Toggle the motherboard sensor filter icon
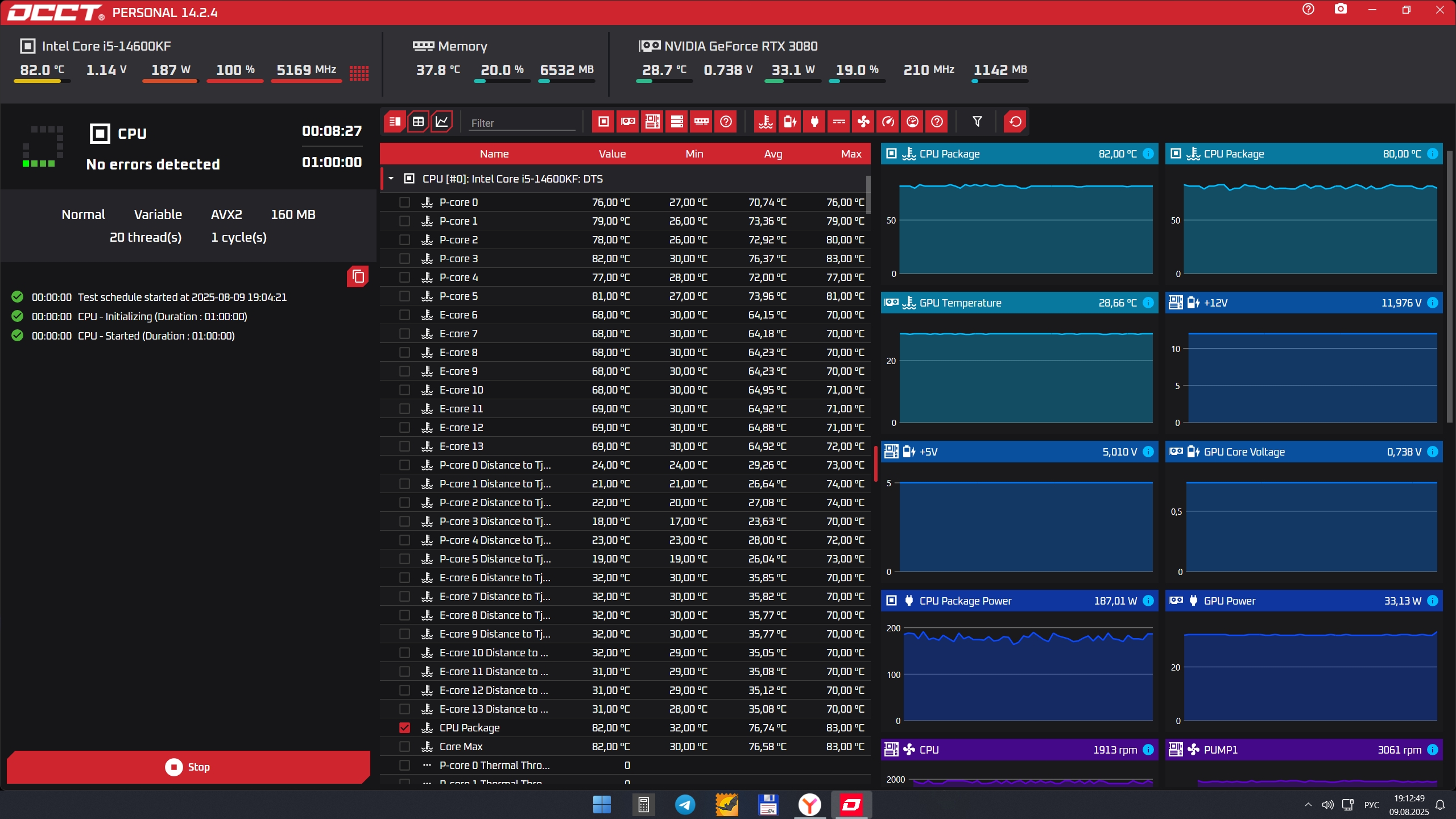This screenshot has height=819, width=1456. (x=652, y=122)
